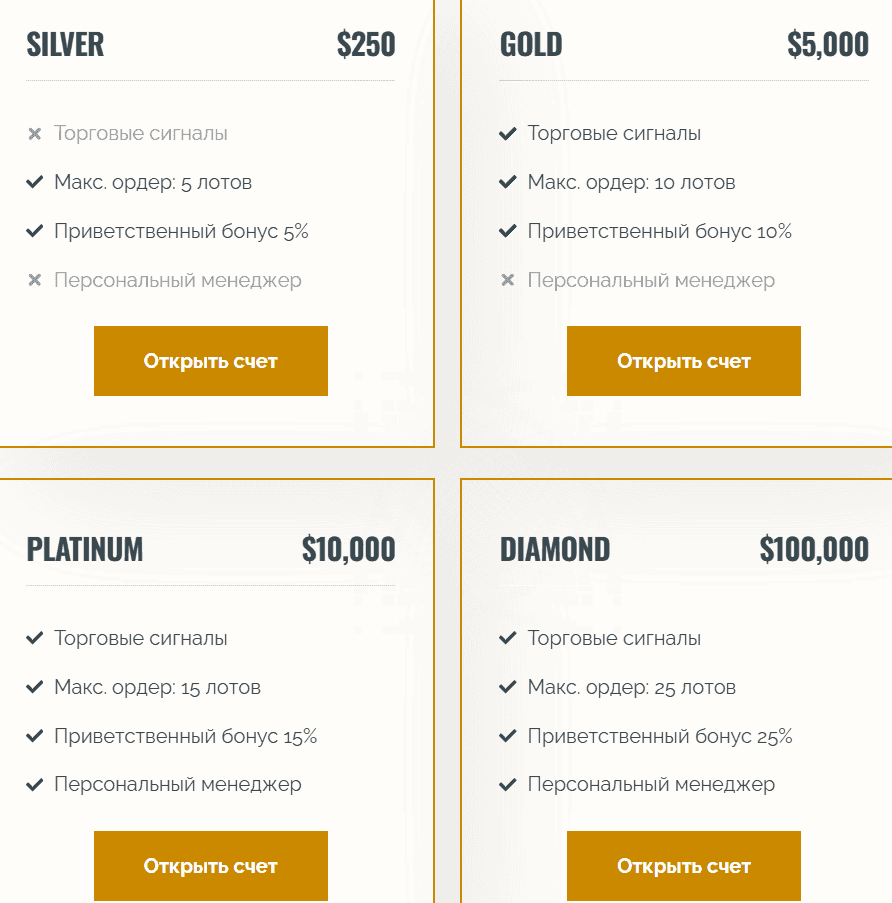The height and width of the screenshot is (903, 892).
Task: Choose Открыть счет for the Platinum plan
Action: click(211, 866)
